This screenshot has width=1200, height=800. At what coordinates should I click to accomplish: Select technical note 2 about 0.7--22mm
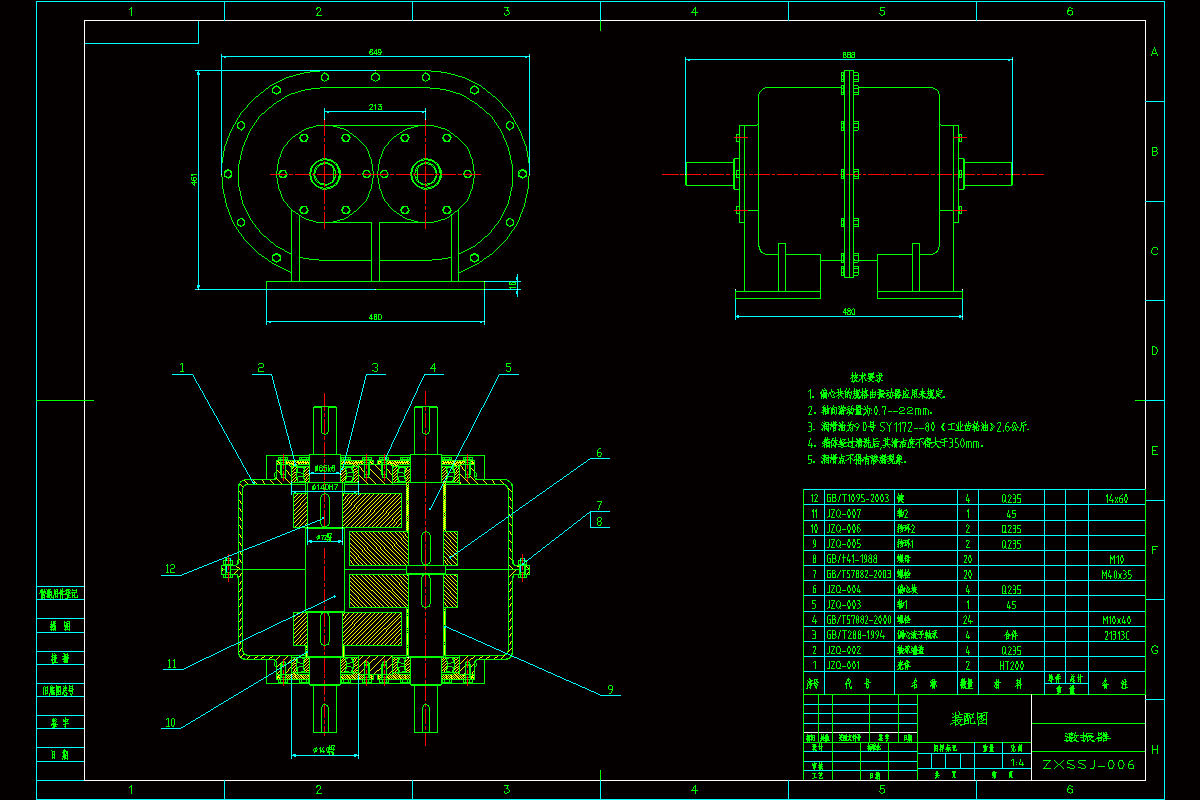click(x=871, y=410)
